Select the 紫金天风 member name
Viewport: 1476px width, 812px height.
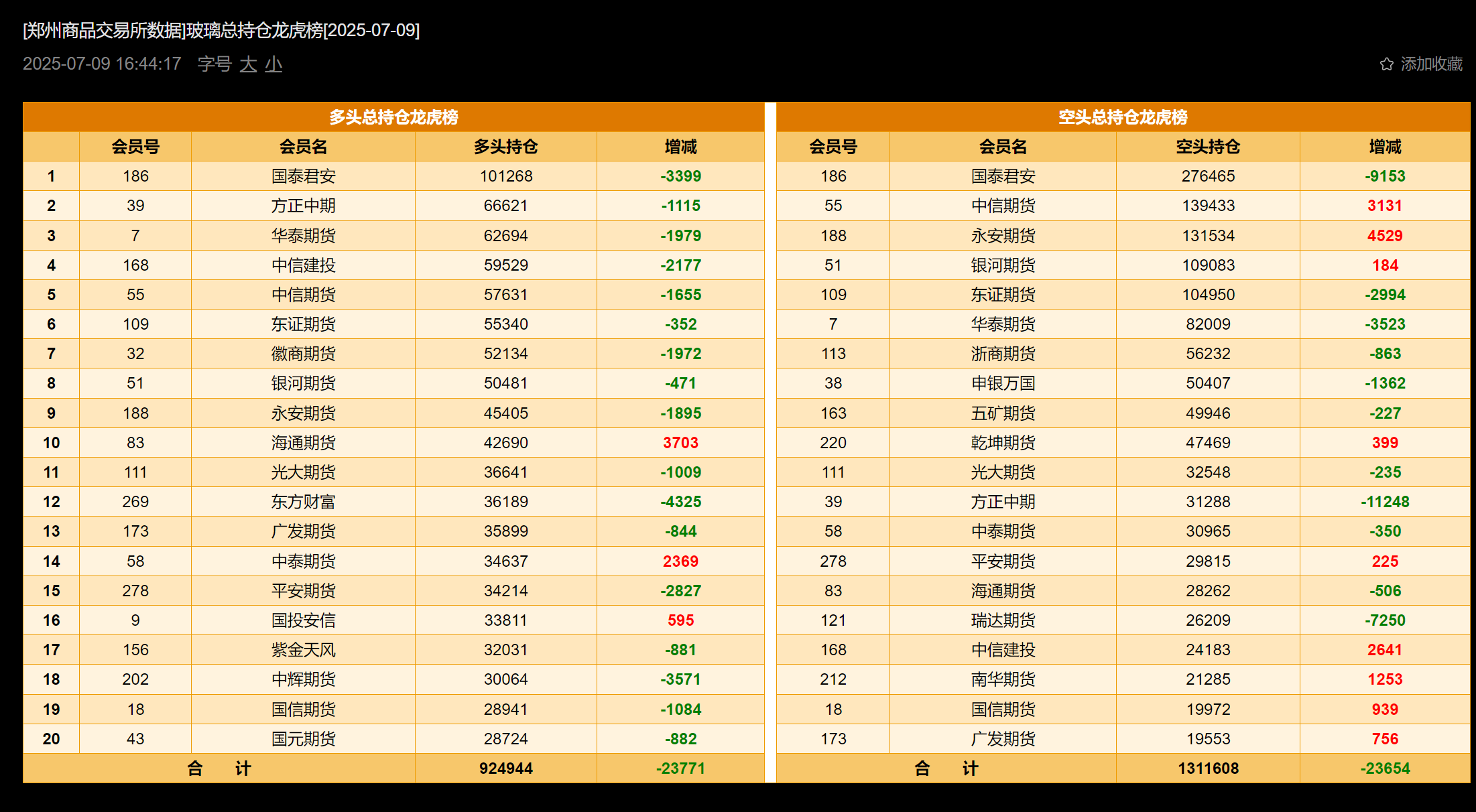[x=303, y=650]
